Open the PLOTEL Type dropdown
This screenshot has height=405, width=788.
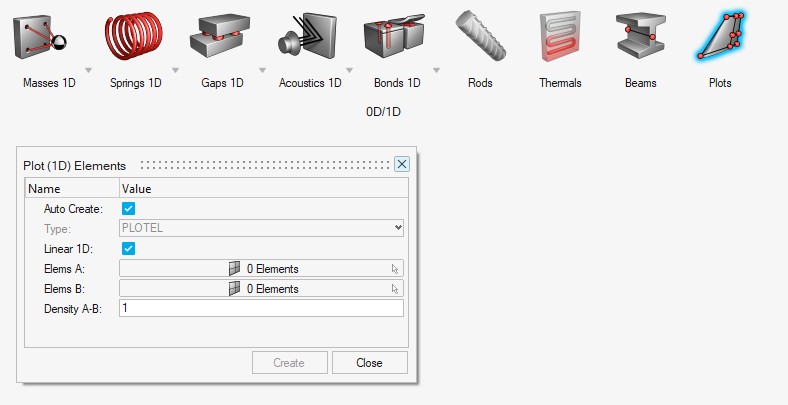point(261,228)
